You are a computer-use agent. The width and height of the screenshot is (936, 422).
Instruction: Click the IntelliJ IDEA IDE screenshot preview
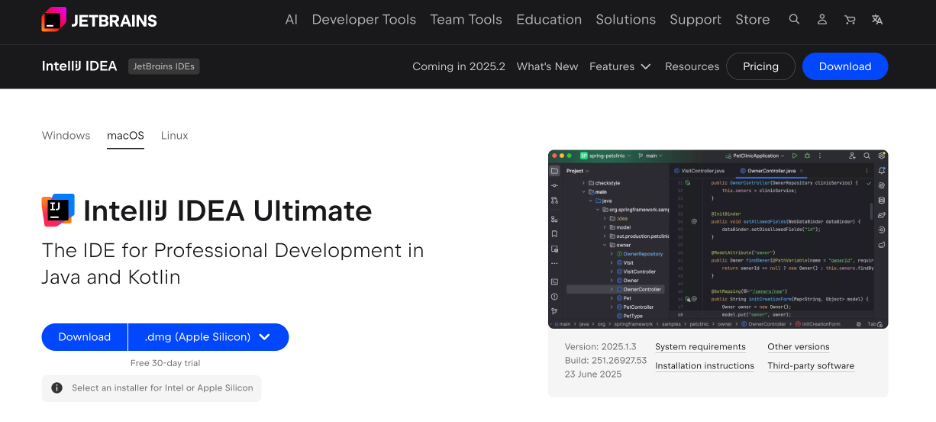(717, 239)
